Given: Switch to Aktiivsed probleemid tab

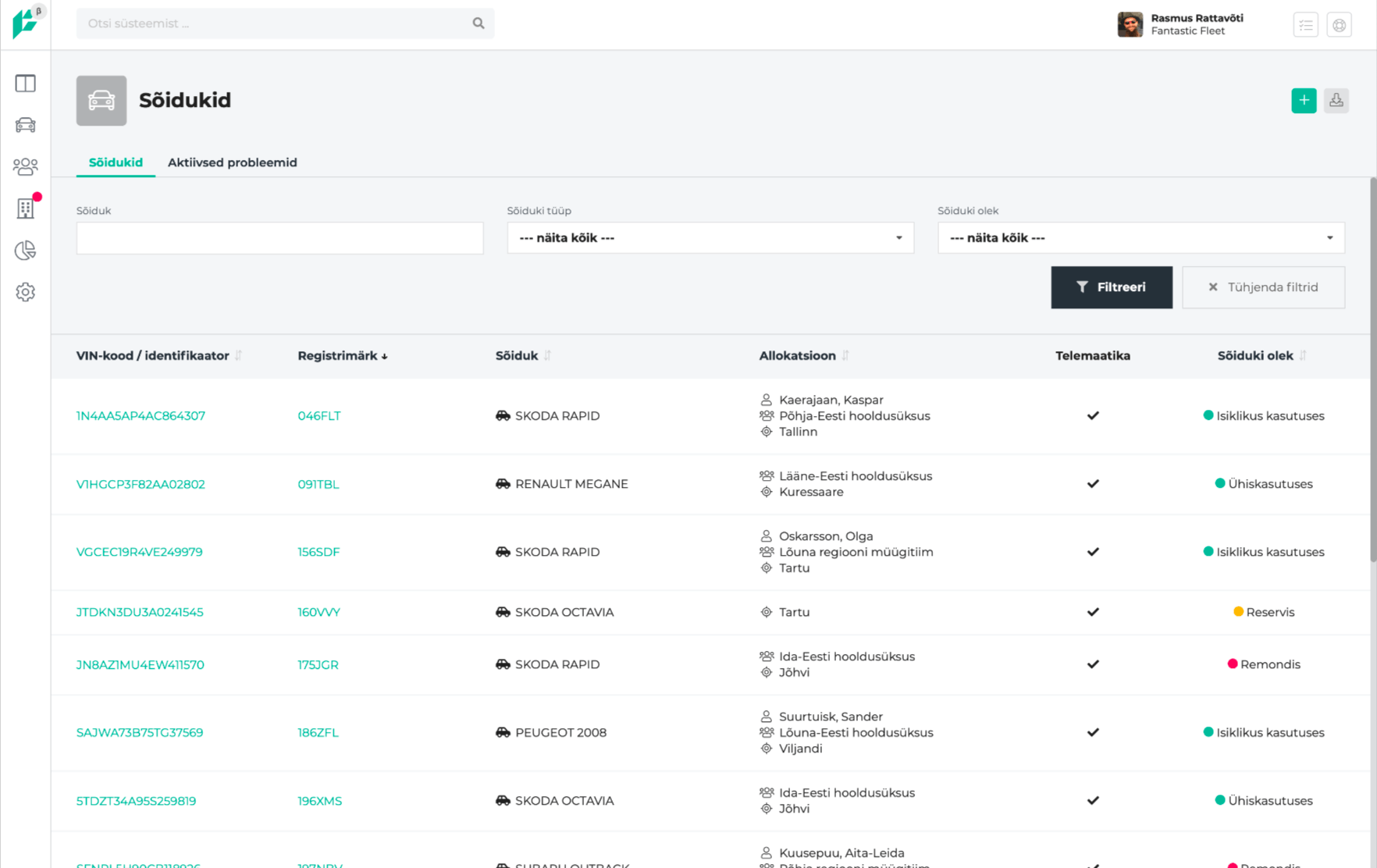Looking at the screenshot, I should [x=233, y=162].
